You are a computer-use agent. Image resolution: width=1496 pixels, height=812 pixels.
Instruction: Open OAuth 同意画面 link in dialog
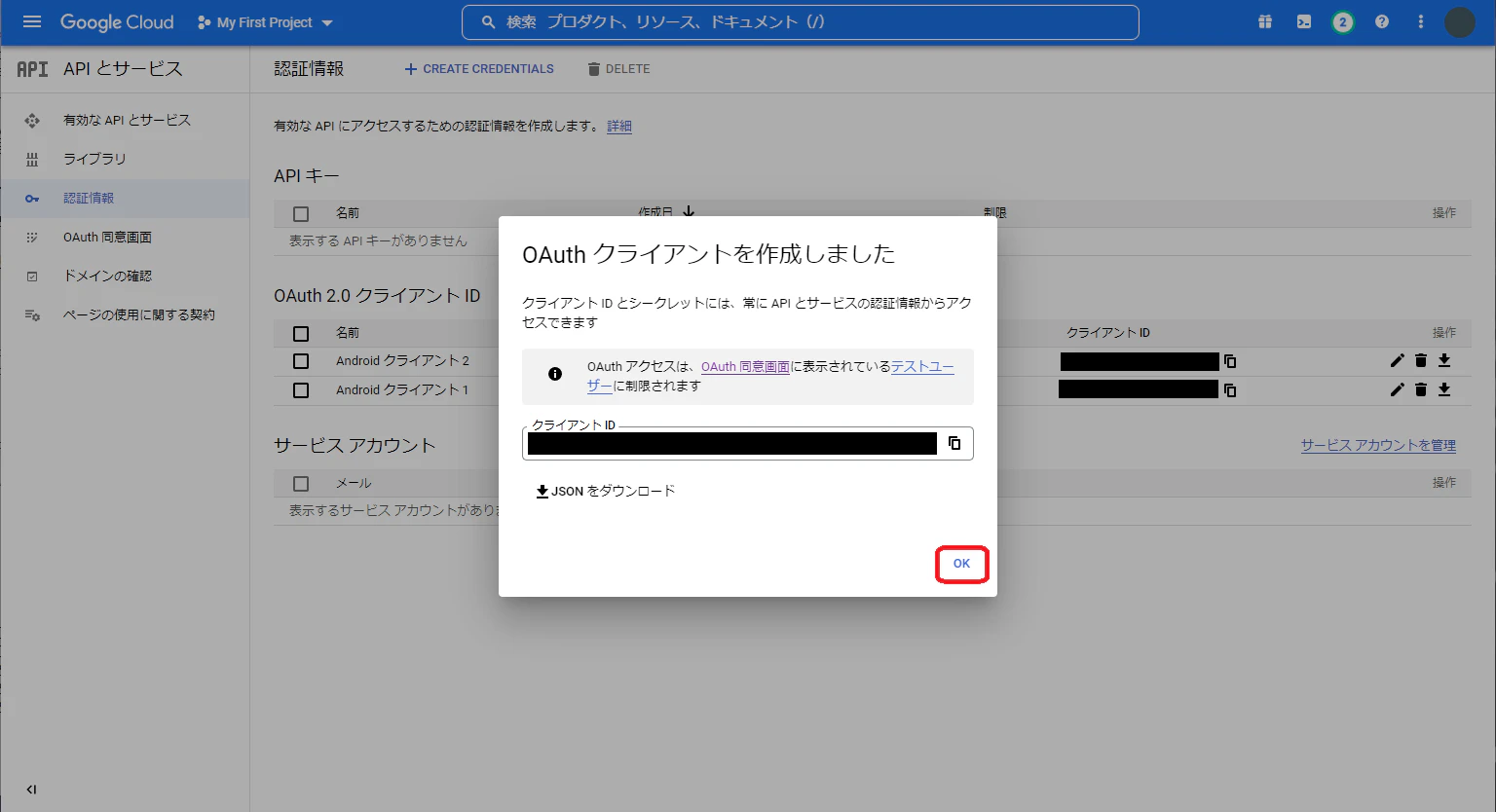pyautogui.click(x=745, y=367)
